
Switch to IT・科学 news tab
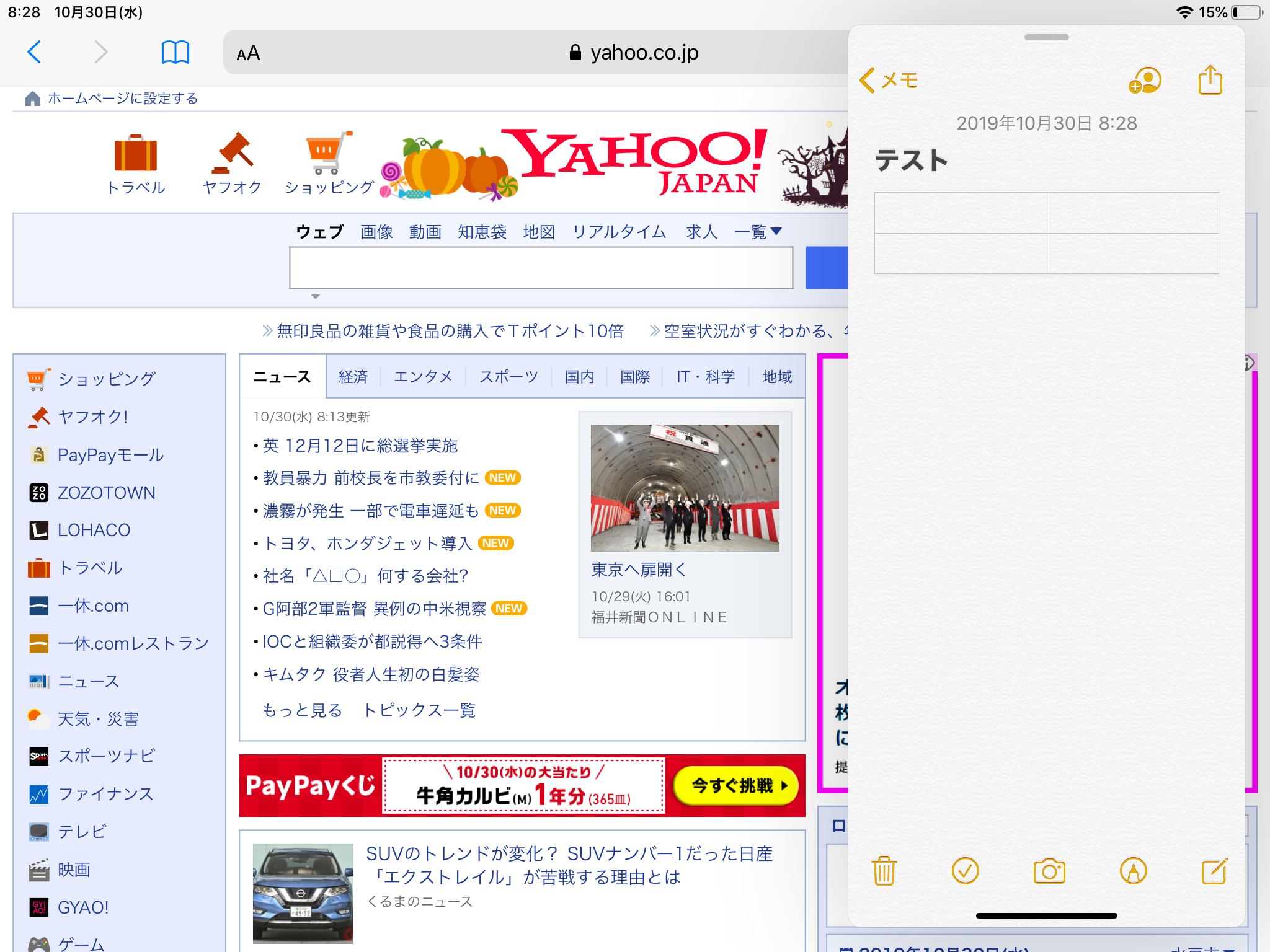[x=706, y=377]
